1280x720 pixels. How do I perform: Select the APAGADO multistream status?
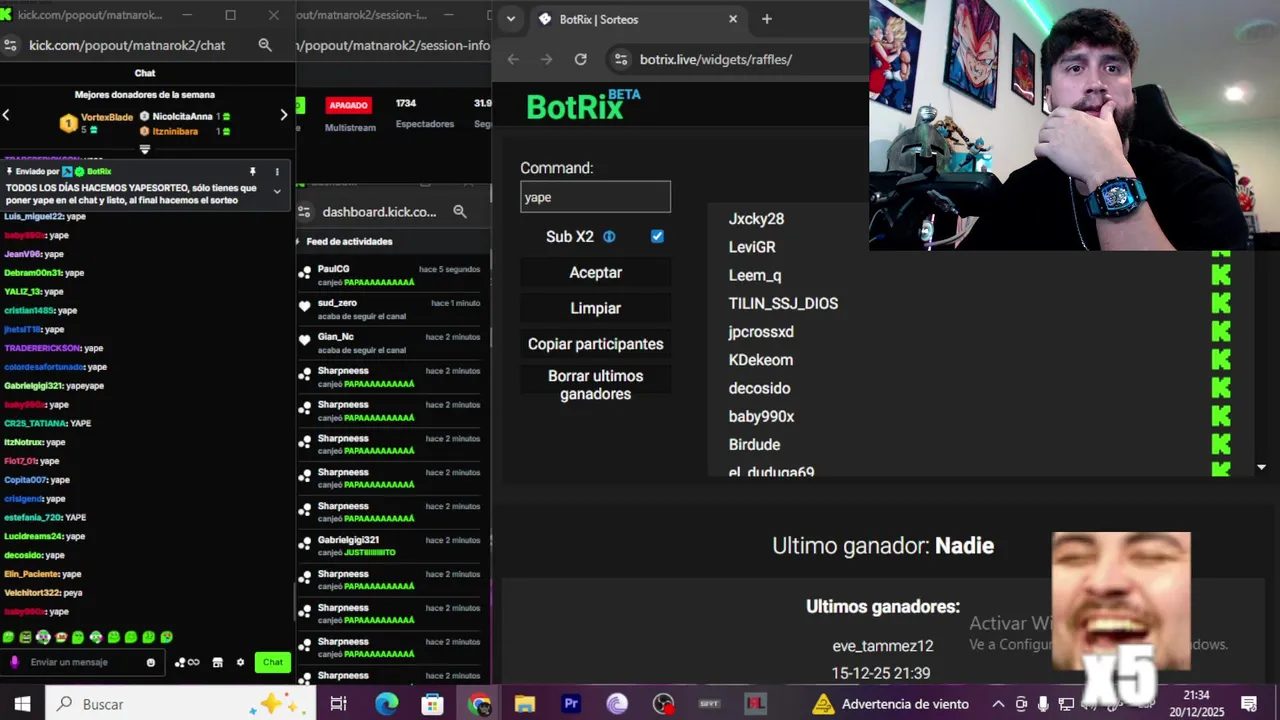coord(349,105)
